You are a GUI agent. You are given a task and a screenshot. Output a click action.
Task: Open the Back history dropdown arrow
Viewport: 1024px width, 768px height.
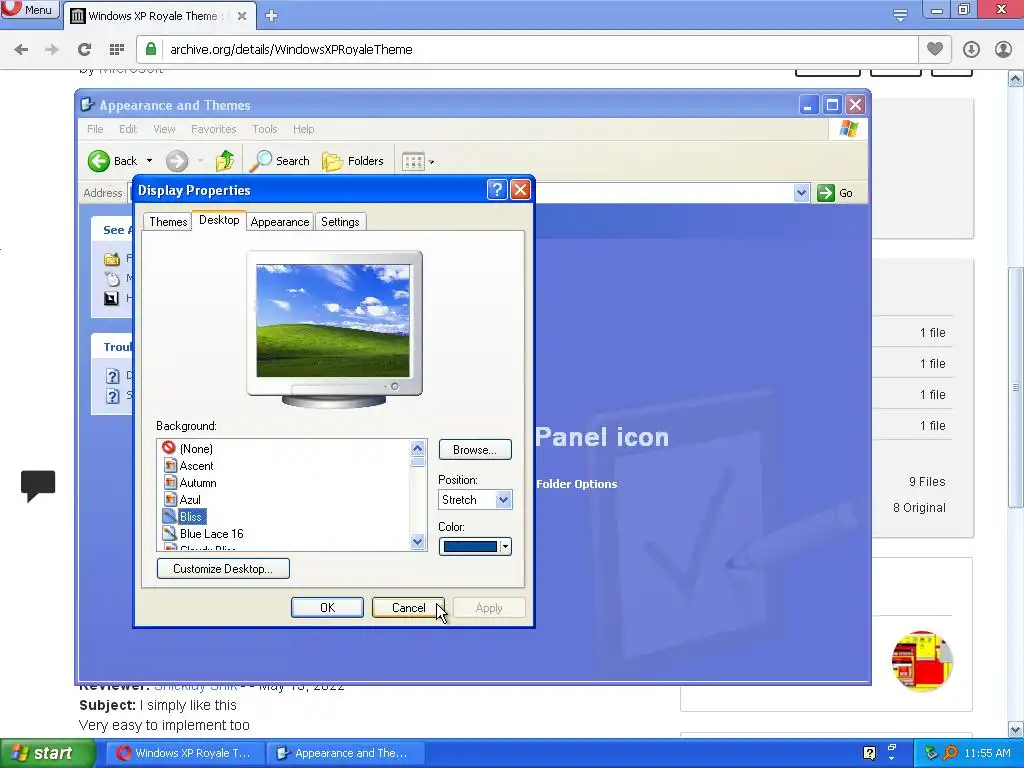[150, 161]
